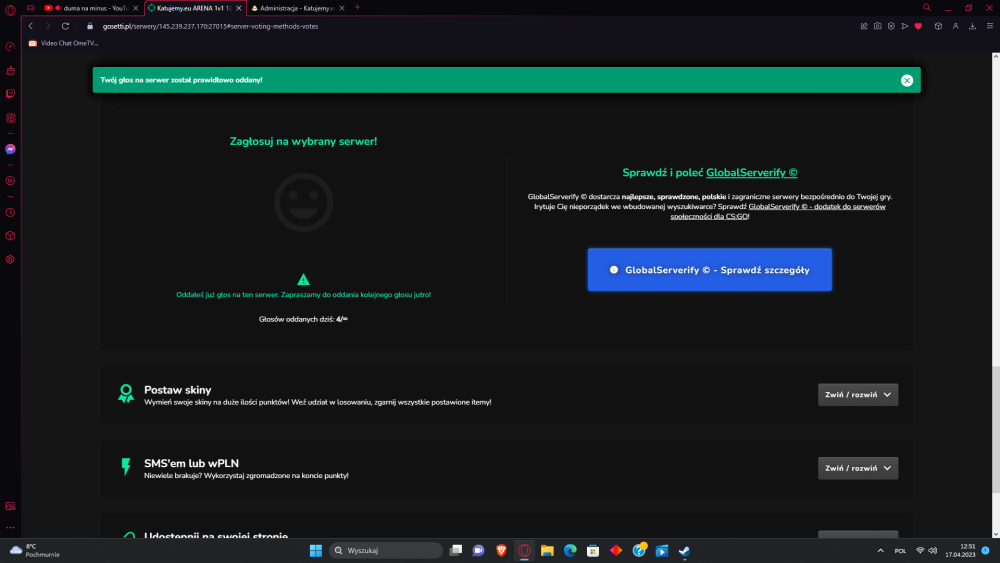This screenshot has width=1000, height=563.
Task: Open the Opera GX main menu logo
Action: (10, 9)
